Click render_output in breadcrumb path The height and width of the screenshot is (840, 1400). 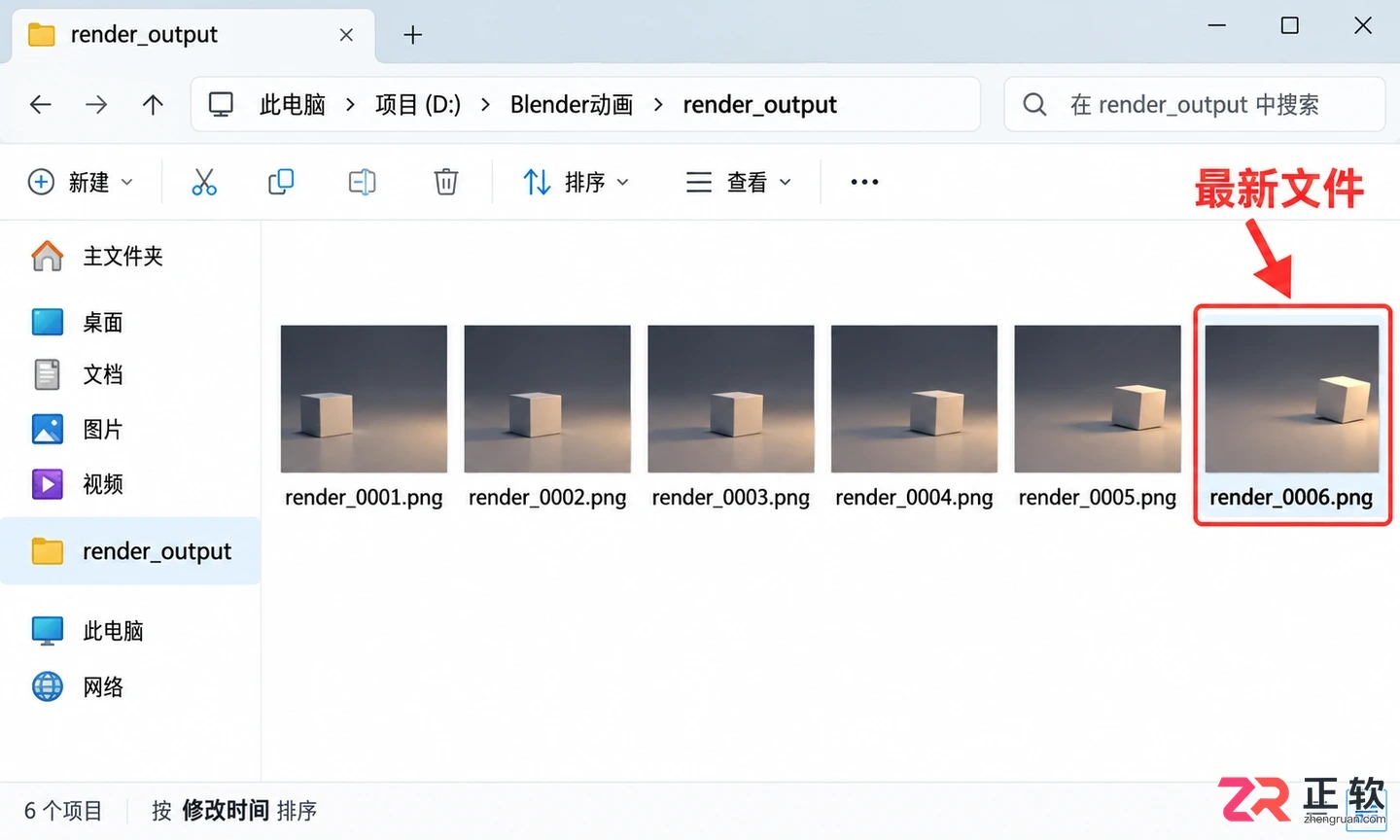point(759,104)
